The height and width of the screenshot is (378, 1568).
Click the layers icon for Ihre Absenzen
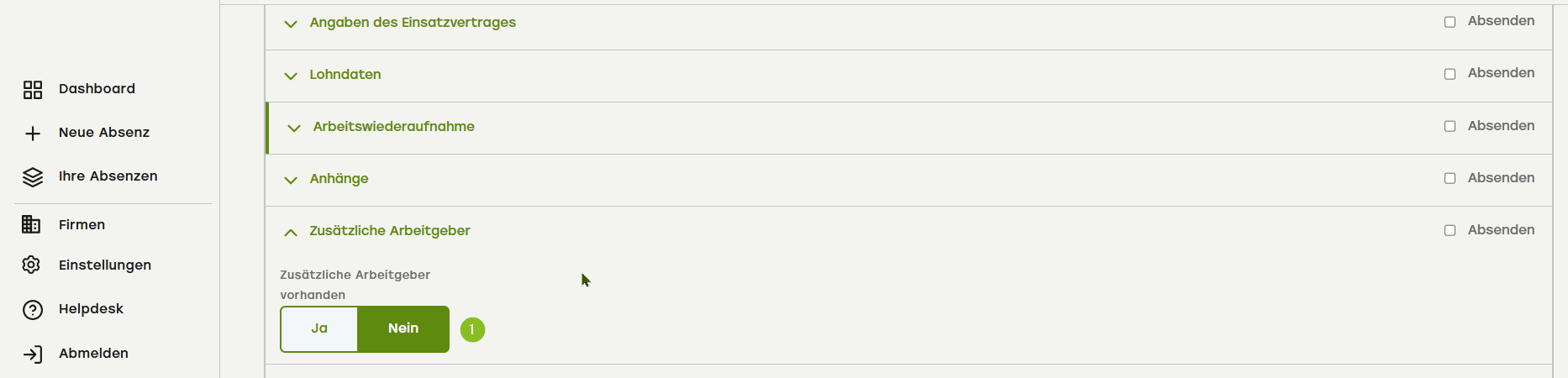pos(33,177)
